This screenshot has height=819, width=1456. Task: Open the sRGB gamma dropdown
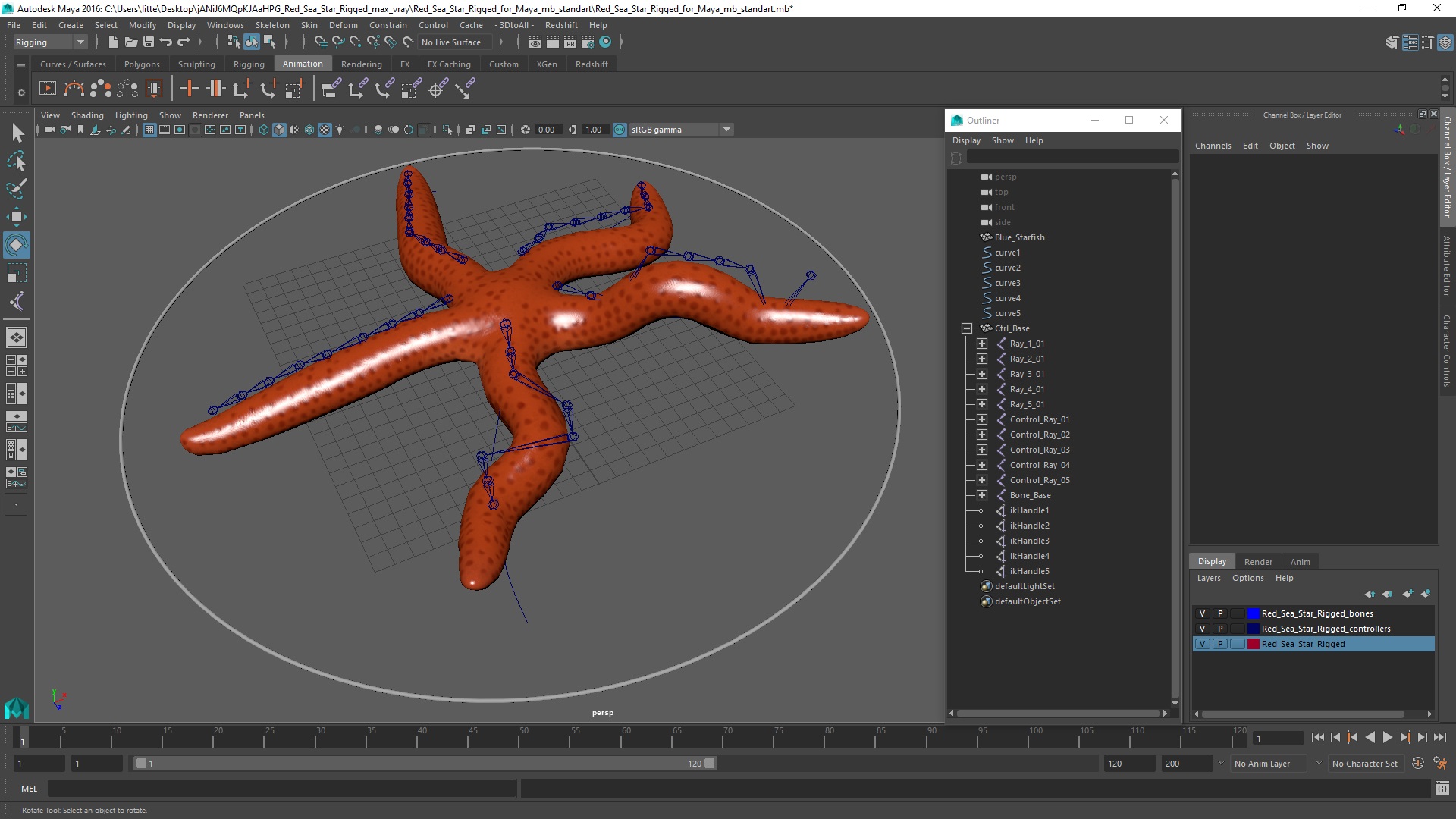[x=726, y=130]
